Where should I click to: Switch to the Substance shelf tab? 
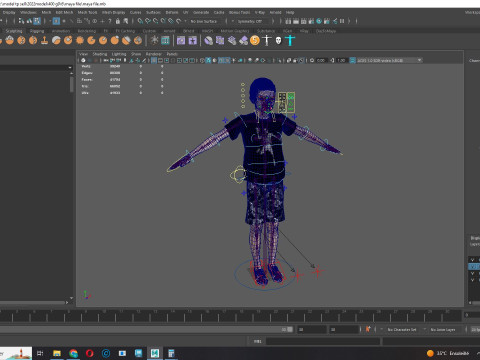point(266,31)
